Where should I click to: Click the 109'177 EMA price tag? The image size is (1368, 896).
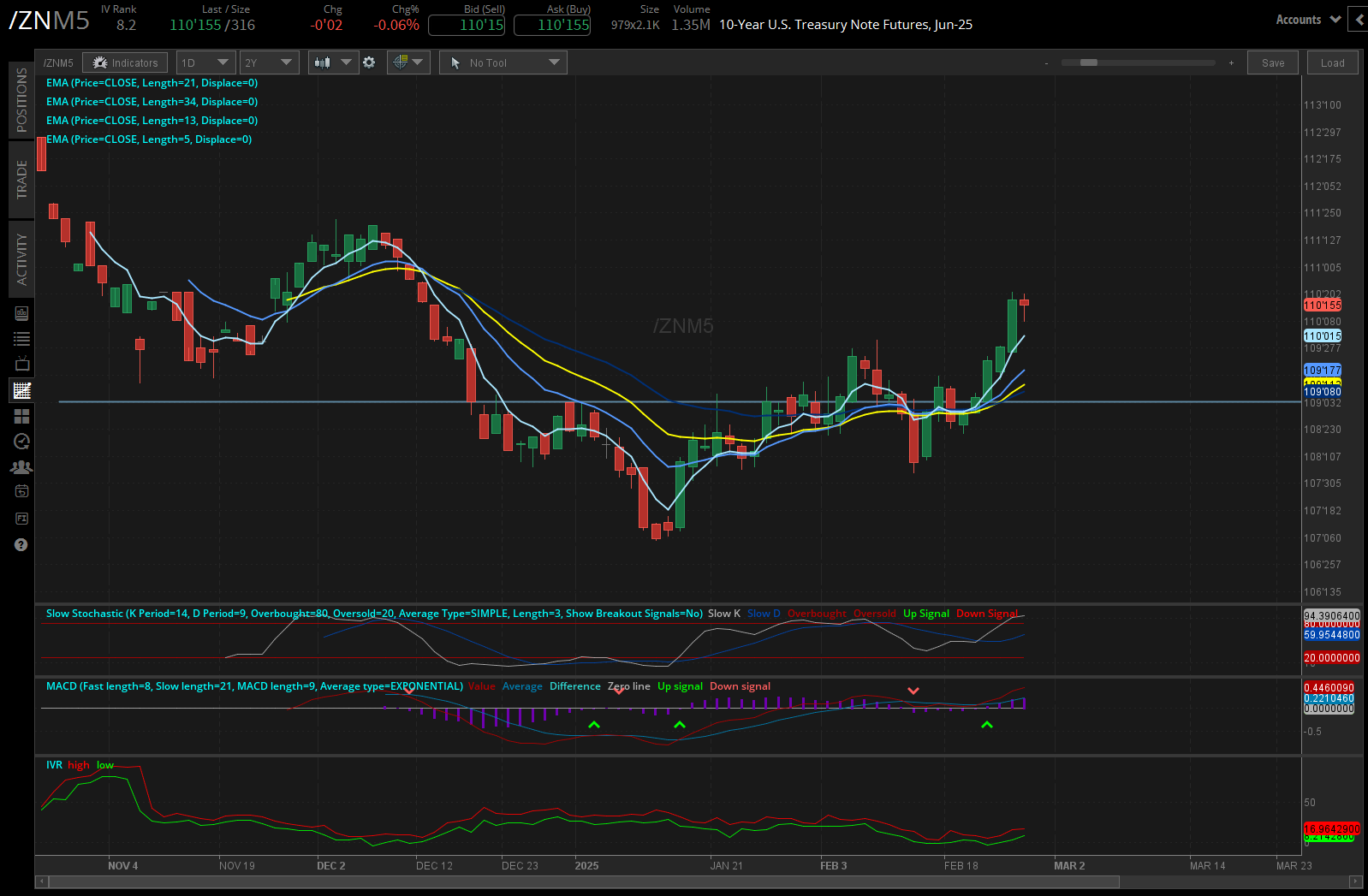1323,371
